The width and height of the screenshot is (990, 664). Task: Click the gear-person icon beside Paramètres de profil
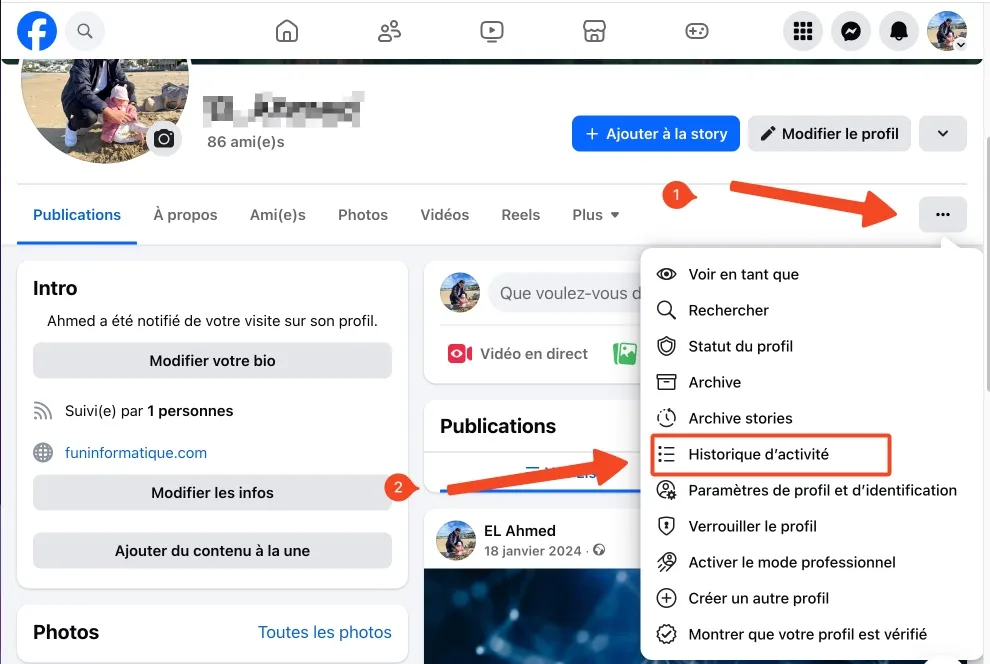tap(666, 490)
